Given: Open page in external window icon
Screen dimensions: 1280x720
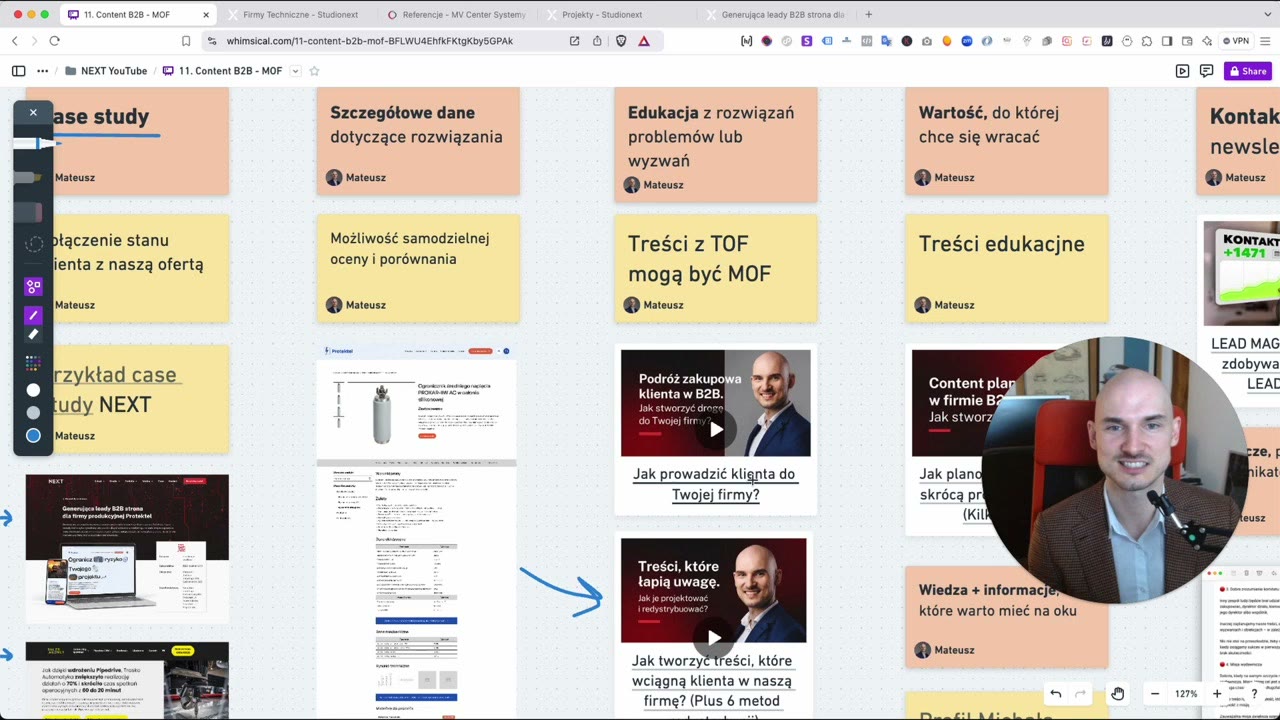Looking at the screenshot, I should click(x=574, y=41).
